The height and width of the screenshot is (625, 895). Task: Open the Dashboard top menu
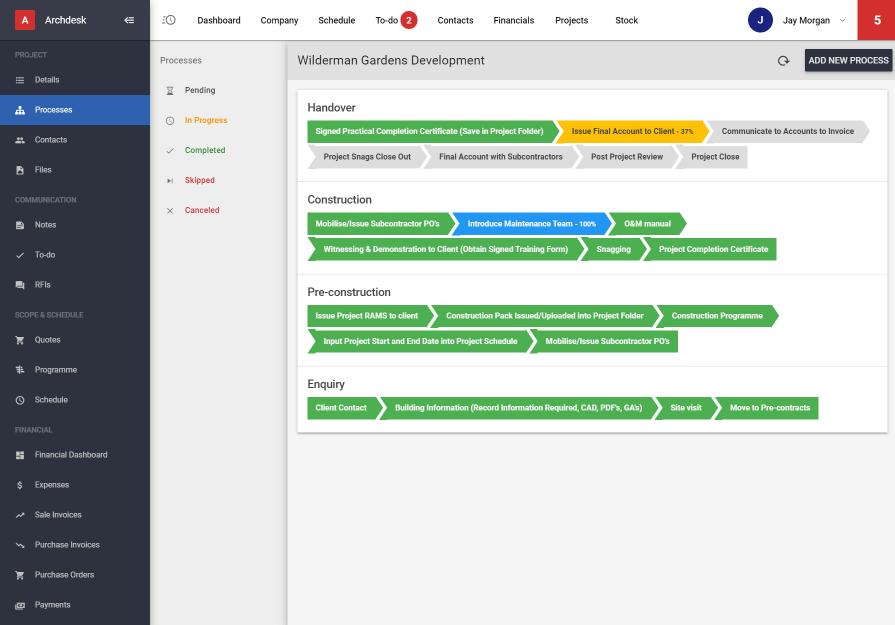click(x=219, y=20)
